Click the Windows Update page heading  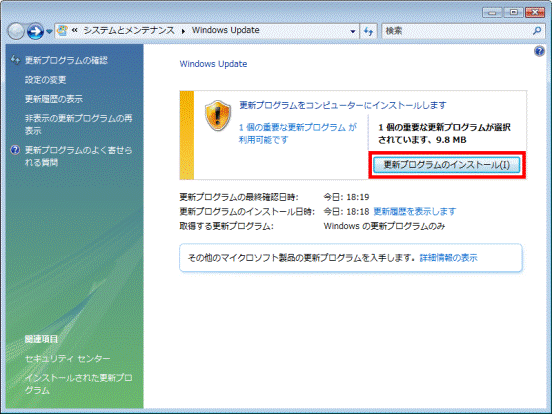[213, 64]
